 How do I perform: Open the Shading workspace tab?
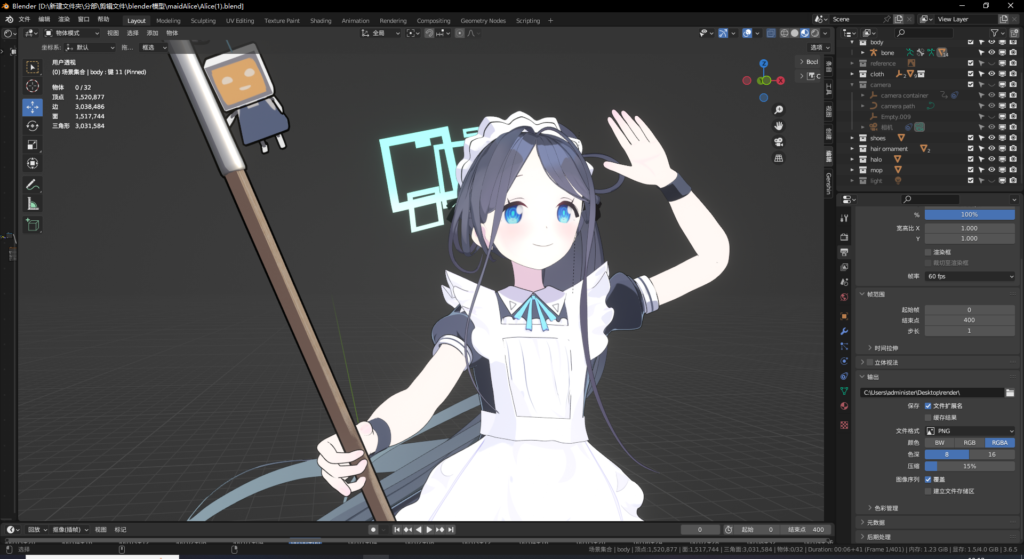pos(321,20)
